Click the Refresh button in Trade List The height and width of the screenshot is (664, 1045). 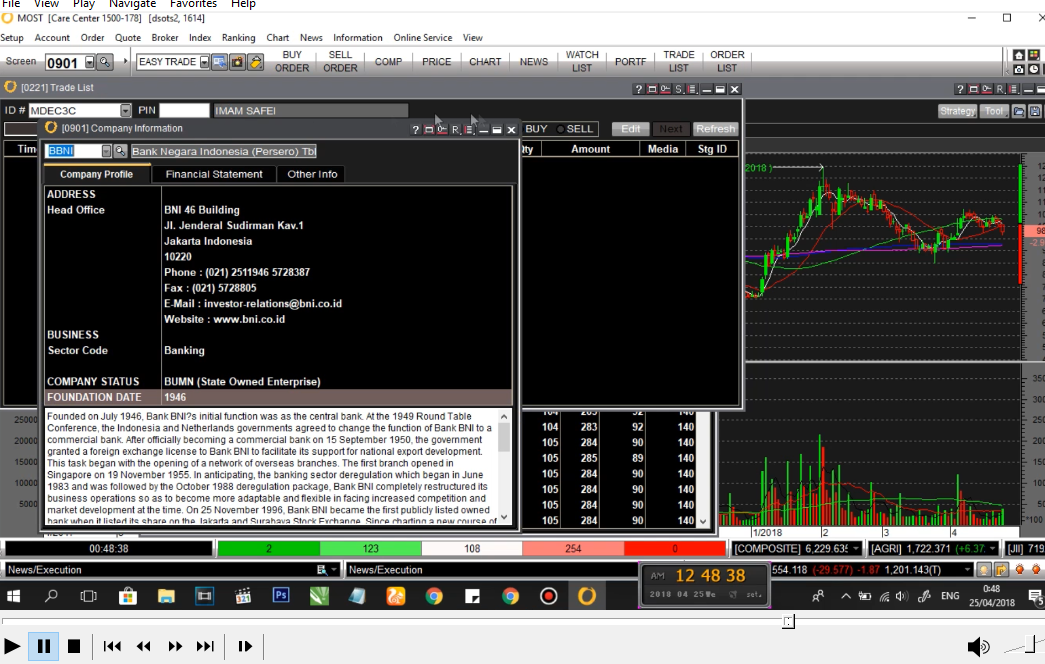[x=715, y=129]
